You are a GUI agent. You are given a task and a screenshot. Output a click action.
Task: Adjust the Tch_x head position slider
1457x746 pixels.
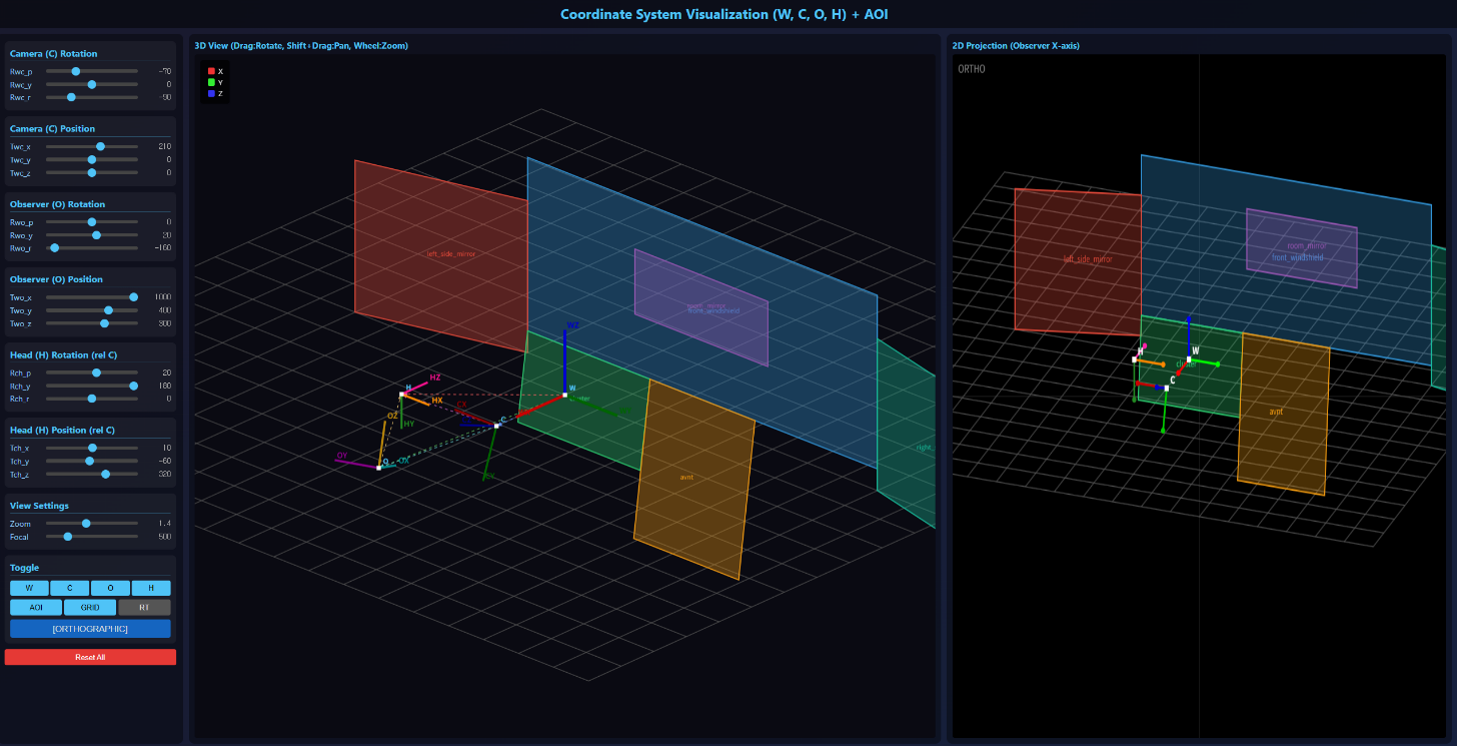[x=92, y=448]
